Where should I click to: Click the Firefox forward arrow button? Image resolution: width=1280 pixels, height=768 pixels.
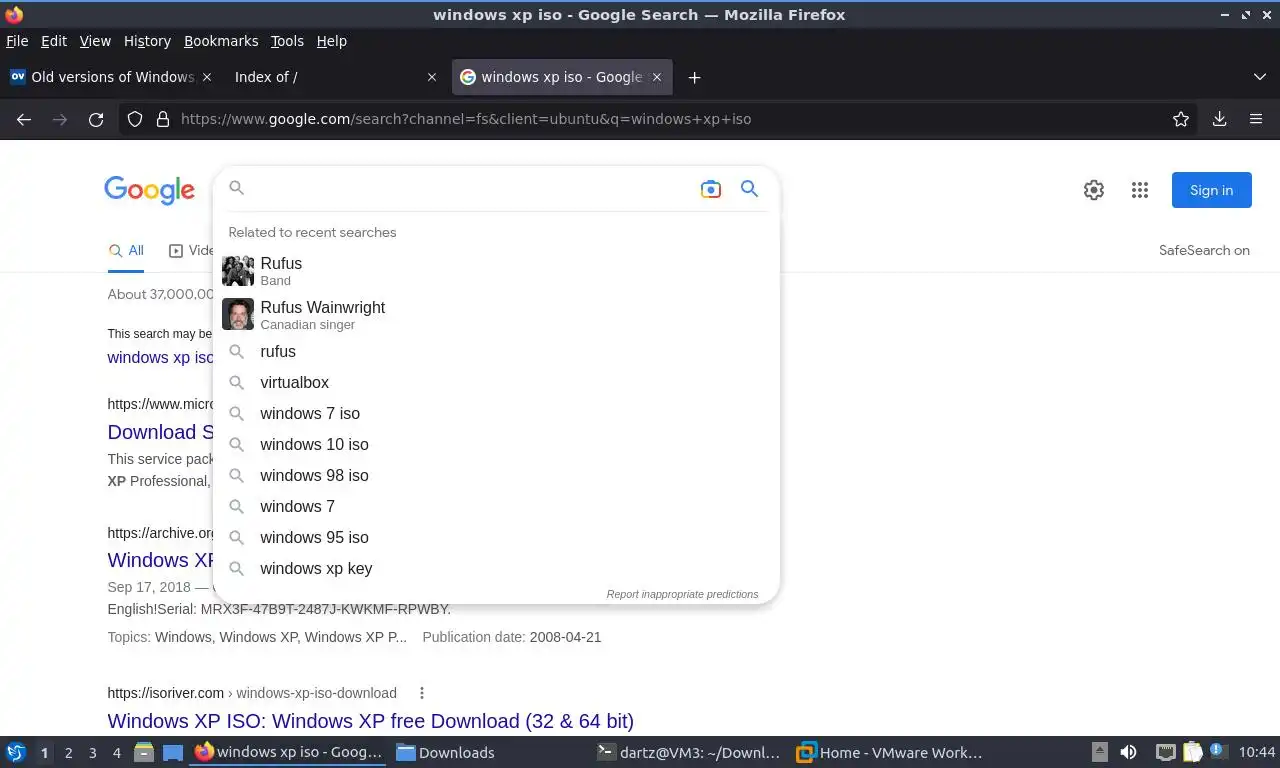[x=60, y=119]
